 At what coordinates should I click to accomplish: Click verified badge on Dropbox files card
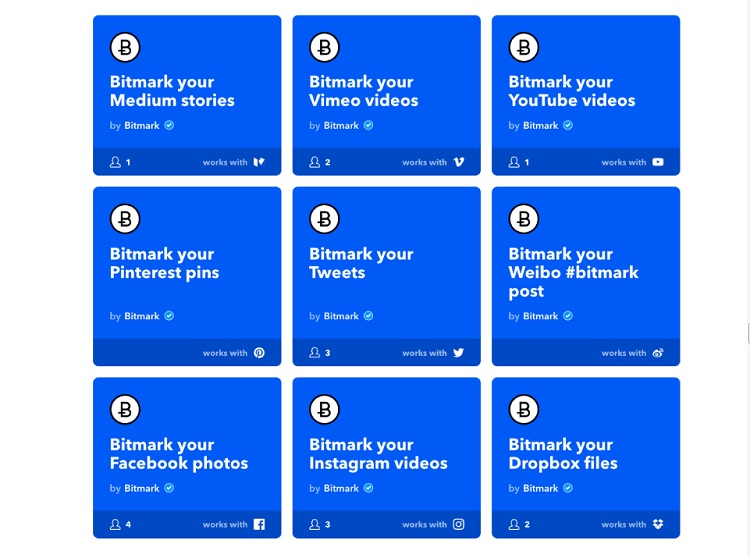[x=568, y=488]
